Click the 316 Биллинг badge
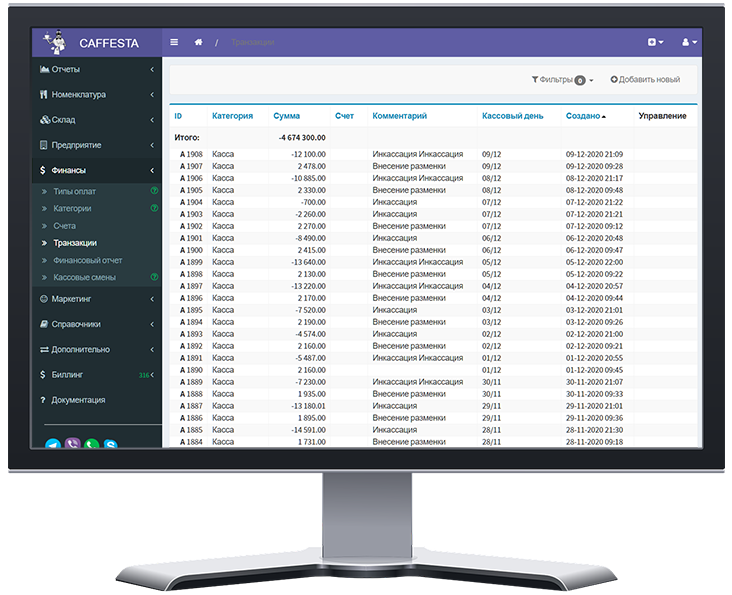The width and height of the screenshot is (732, 595). pos(144,375)
